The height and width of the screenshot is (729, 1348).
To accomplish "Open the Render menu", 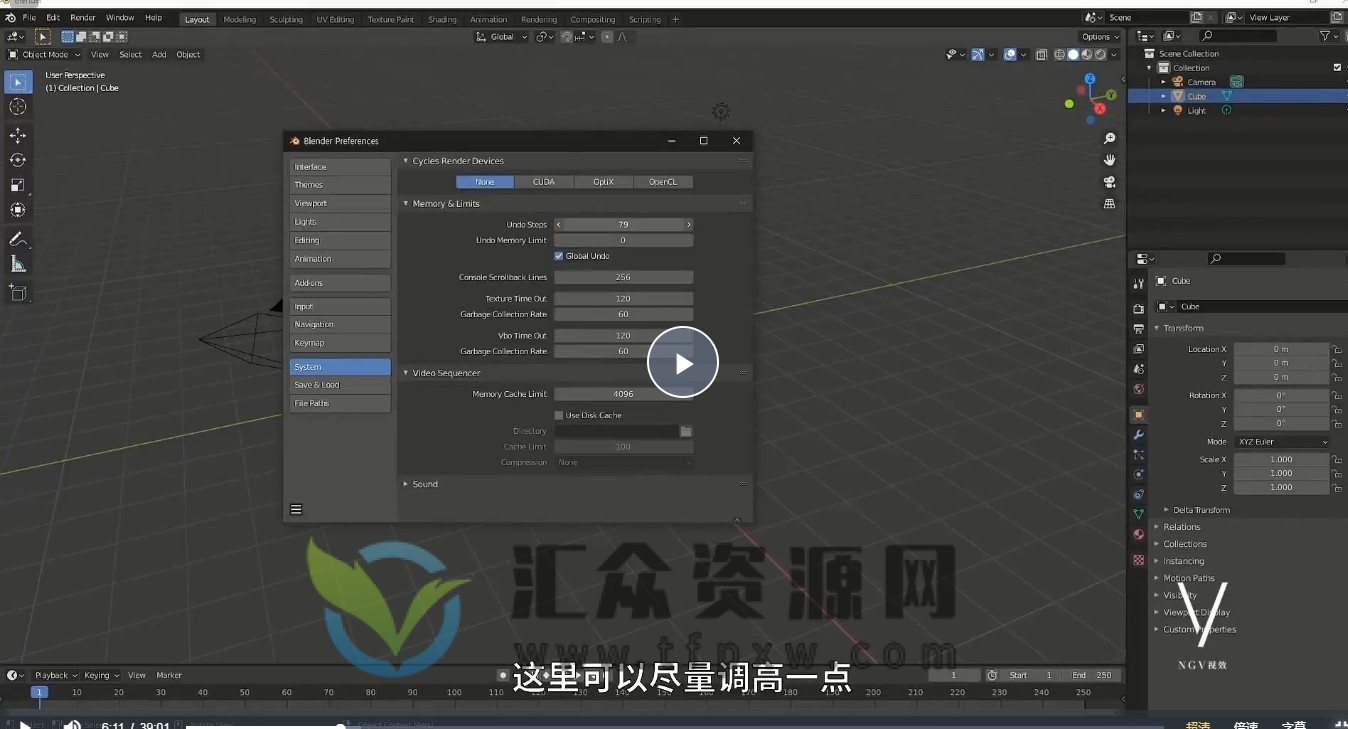I will point(83,18).
